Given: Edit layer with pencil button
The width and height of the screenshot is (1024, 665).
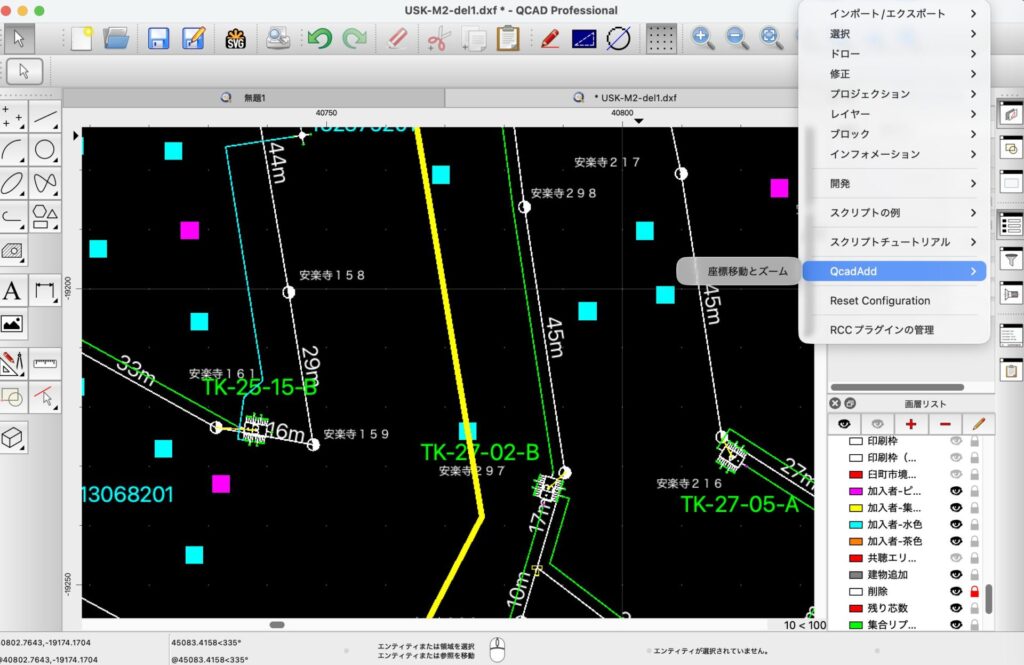Looking at the screenshot, I should [978, 424].
